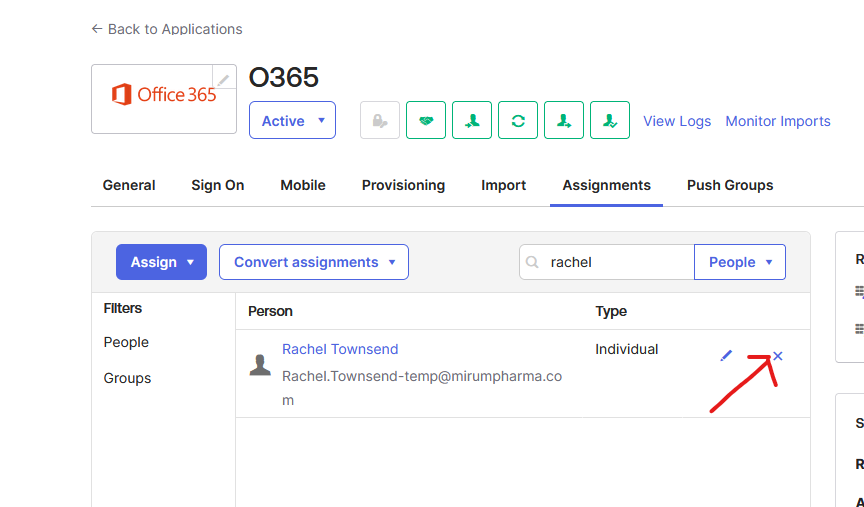This screenshot has height=507, width=864.
Task: Click the search field containing rachel
Action: click(607, 262)
